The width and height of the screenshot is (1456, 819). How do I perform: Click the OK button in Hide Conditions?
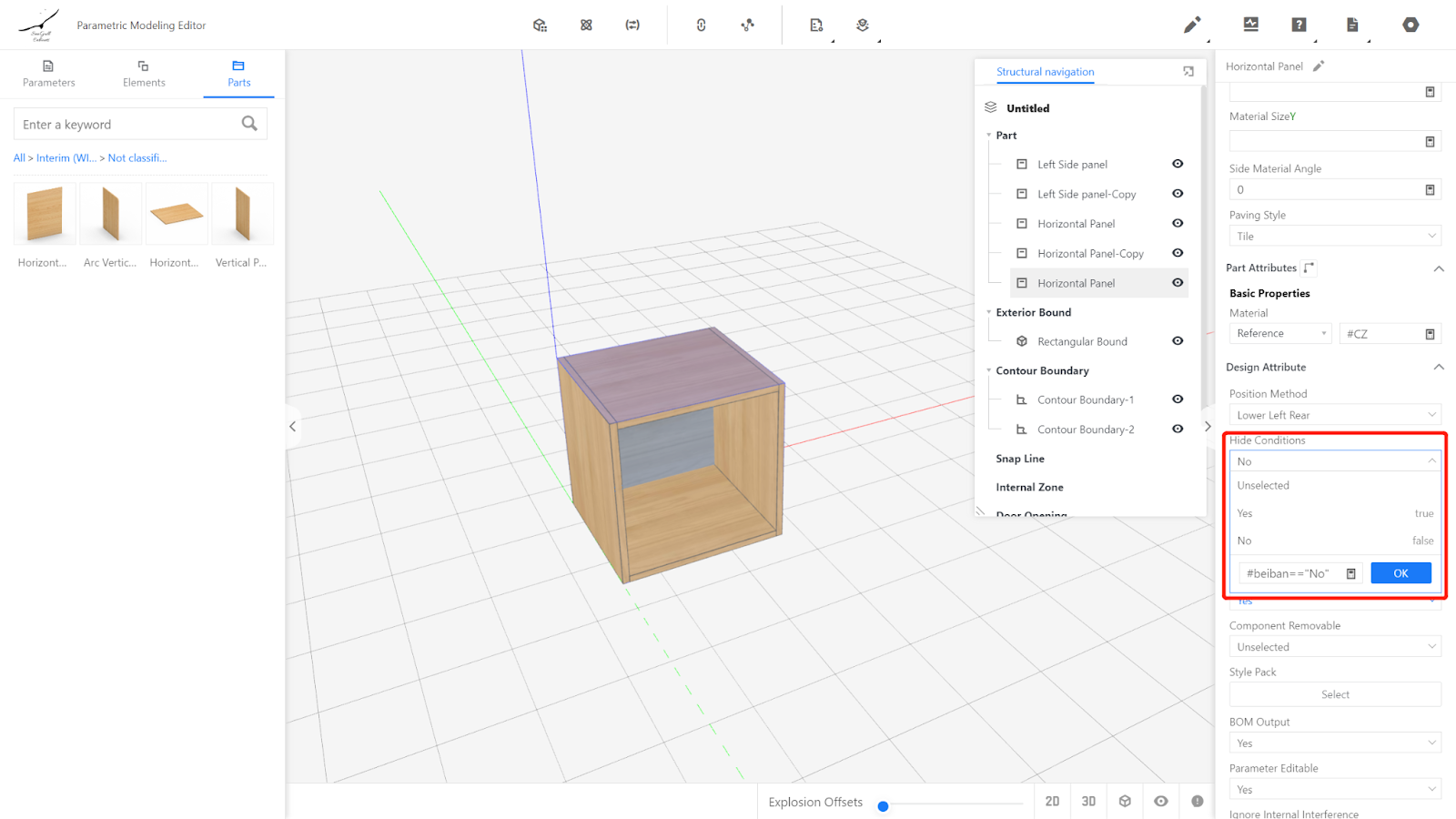1400,573
